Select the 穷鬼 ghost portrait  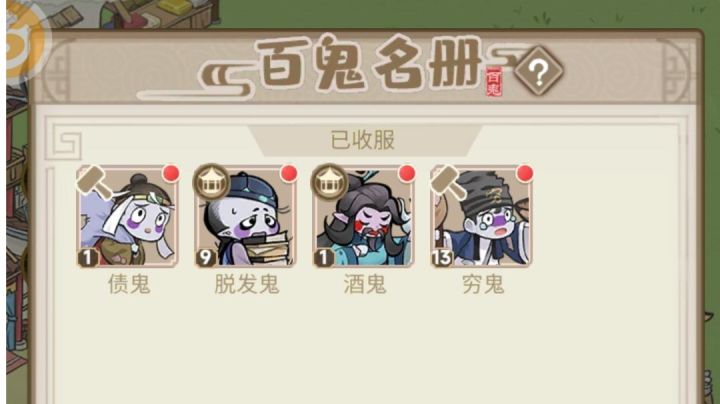tap(481, 216)
